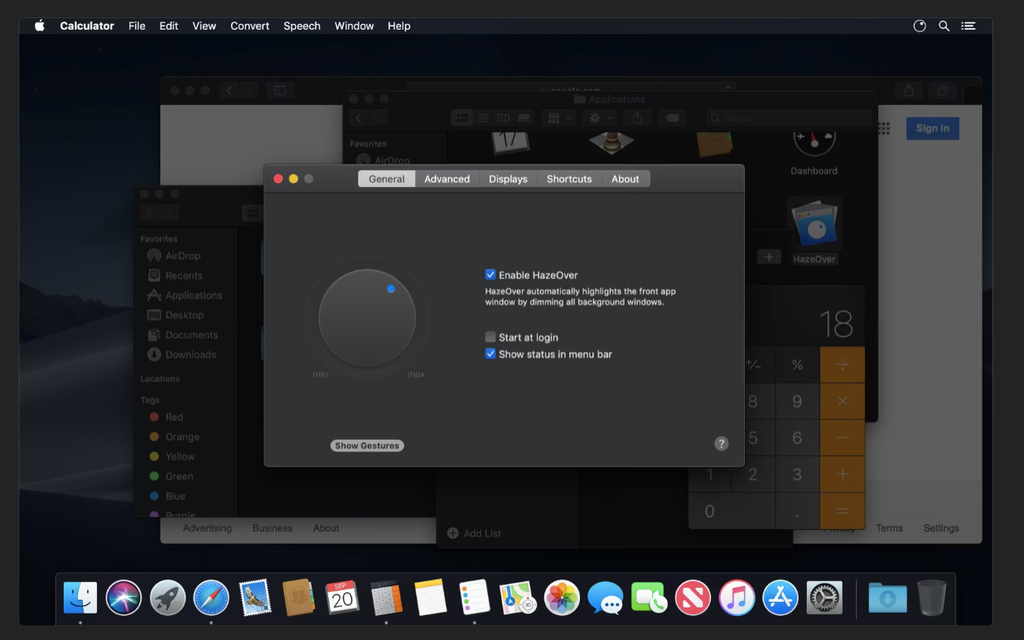Open the Downloads folder stack in the Dock

tap(887, 598)
